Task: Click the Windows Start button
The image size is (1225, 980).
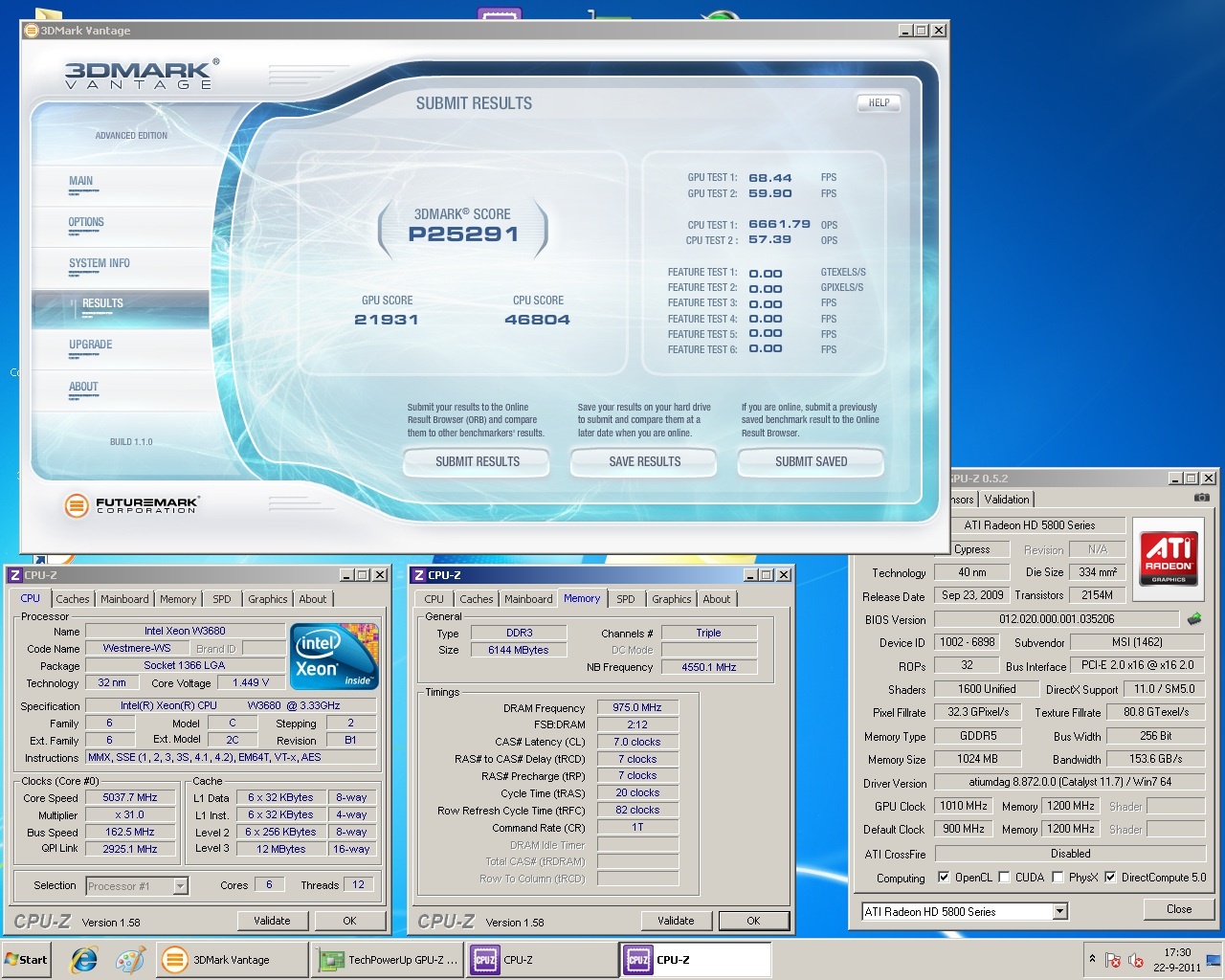Action: click(27, 960)
